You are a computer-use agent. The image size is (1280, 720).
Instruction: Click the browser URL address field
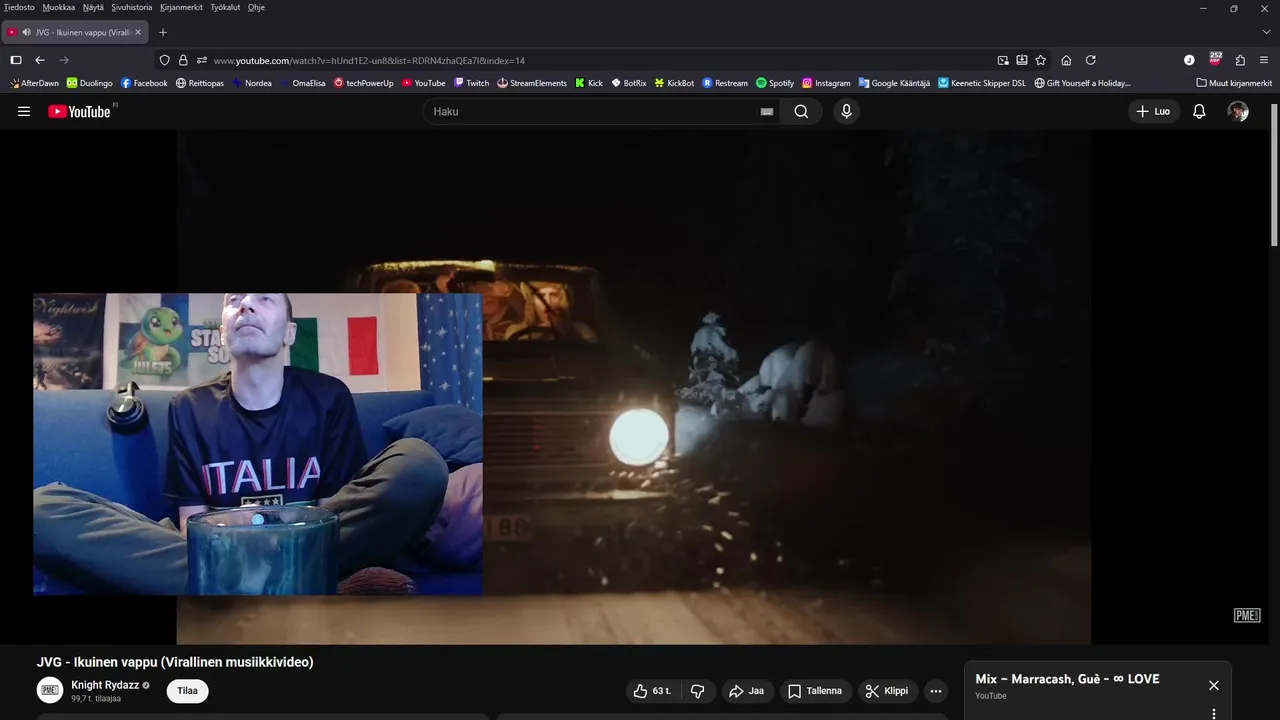pos(600,60)
